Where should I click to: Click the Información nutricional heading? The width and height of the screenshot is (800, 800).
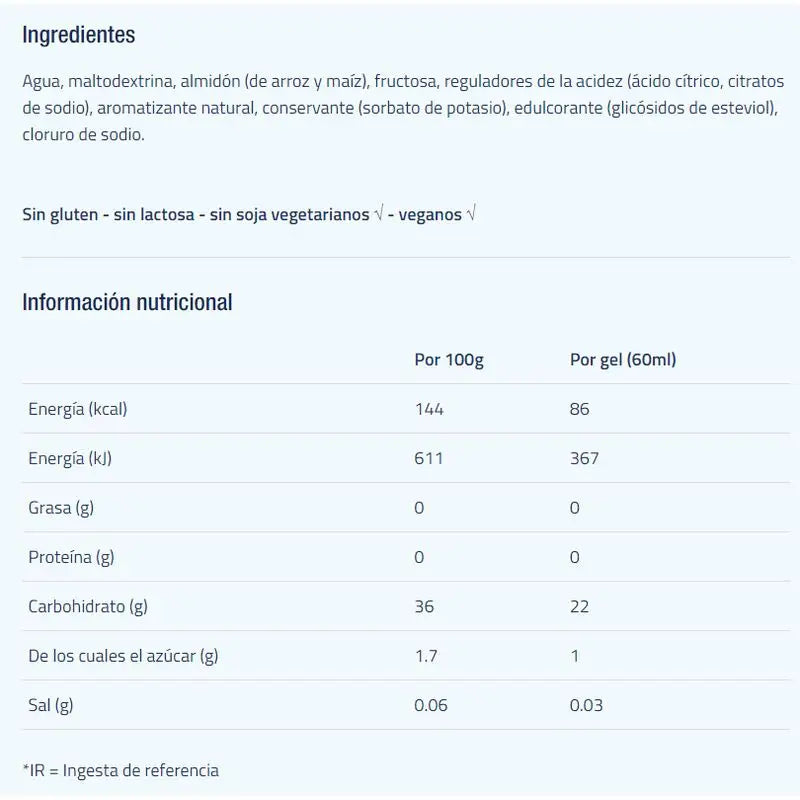127,301
